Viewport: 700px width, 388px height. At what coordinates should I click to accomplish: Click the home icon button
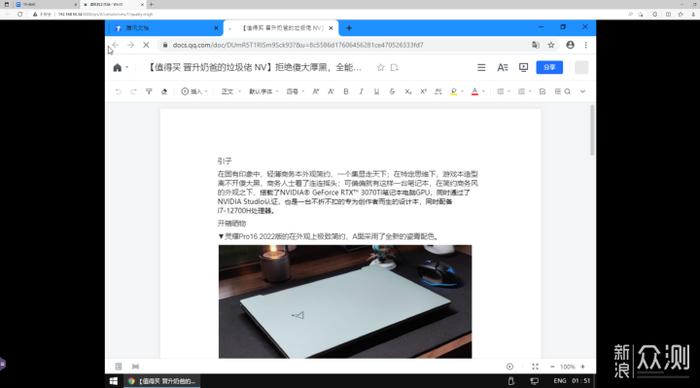point(117,67)
